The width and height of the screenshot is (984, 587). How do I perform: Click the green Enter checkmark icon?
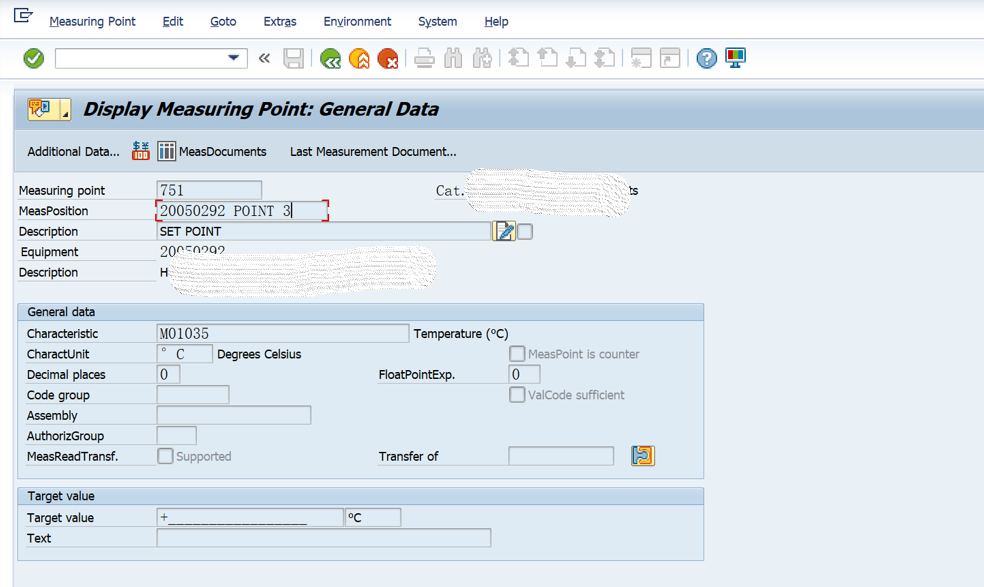pyautogui.click(x=34, y=58)
